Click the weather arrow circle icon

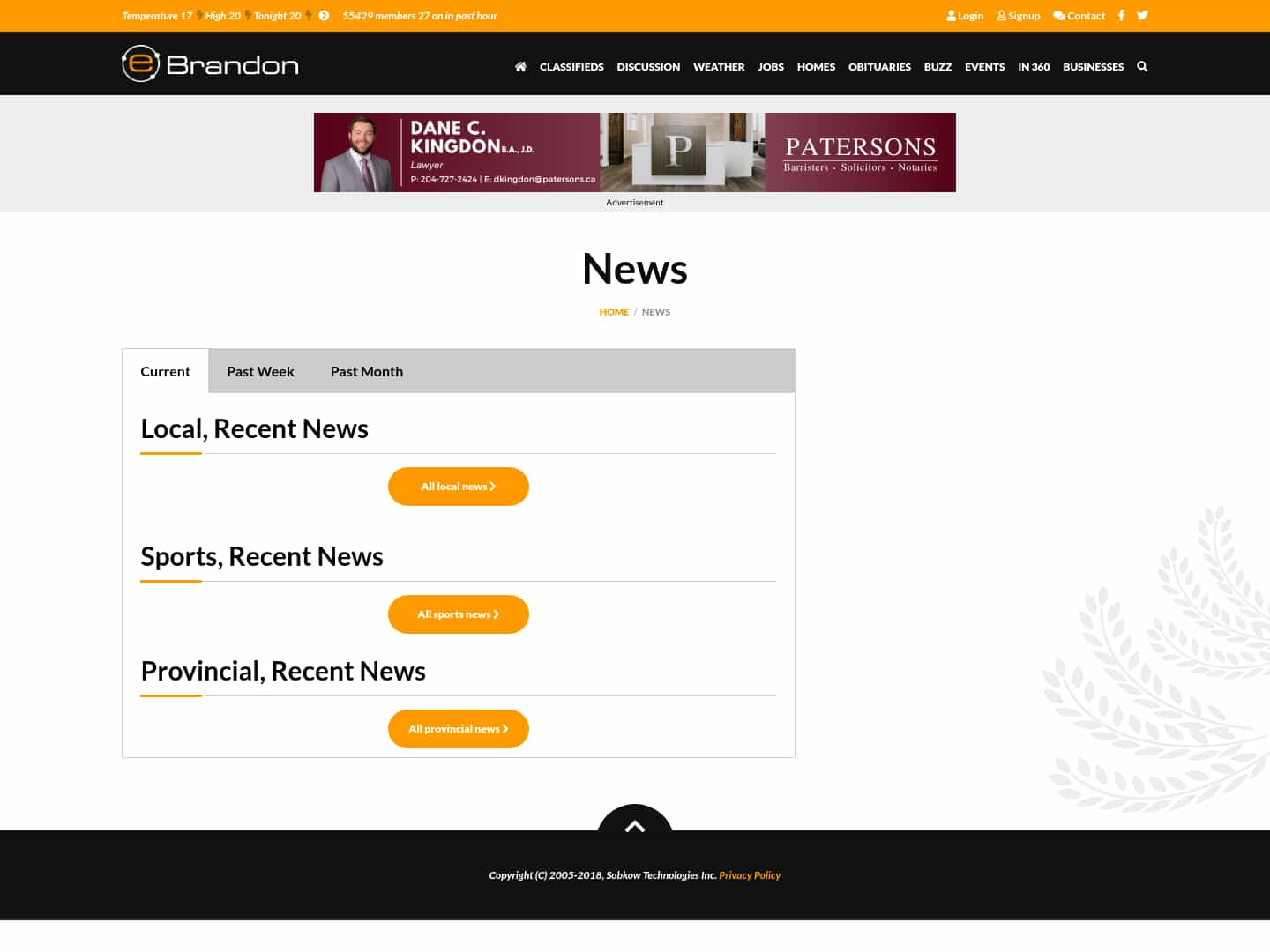click(324, 15)
